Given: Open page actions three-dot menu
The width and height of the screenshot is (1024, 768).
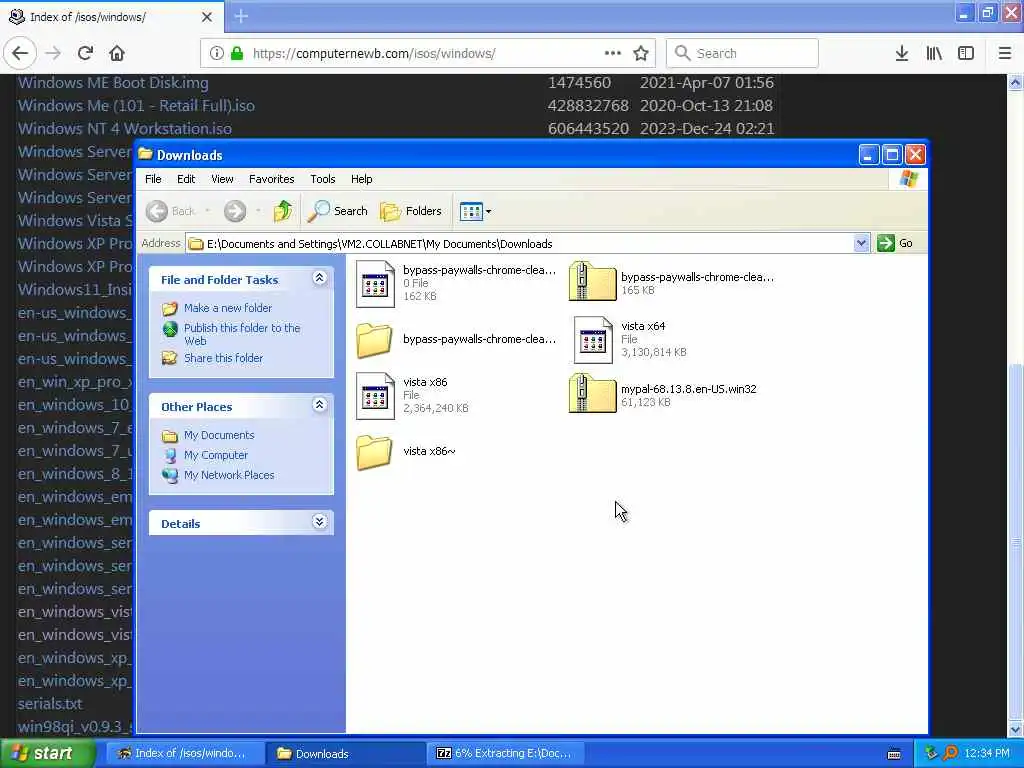Looking at the screenshot, I should click(613, 53).
